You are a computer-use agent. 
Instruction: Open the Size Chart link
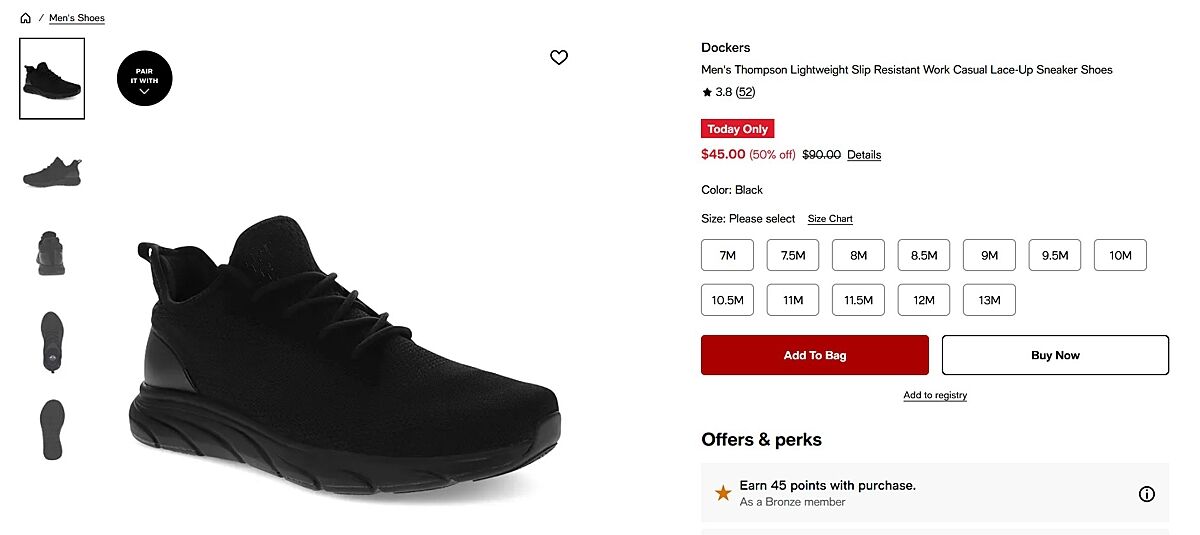coord(830,219)
